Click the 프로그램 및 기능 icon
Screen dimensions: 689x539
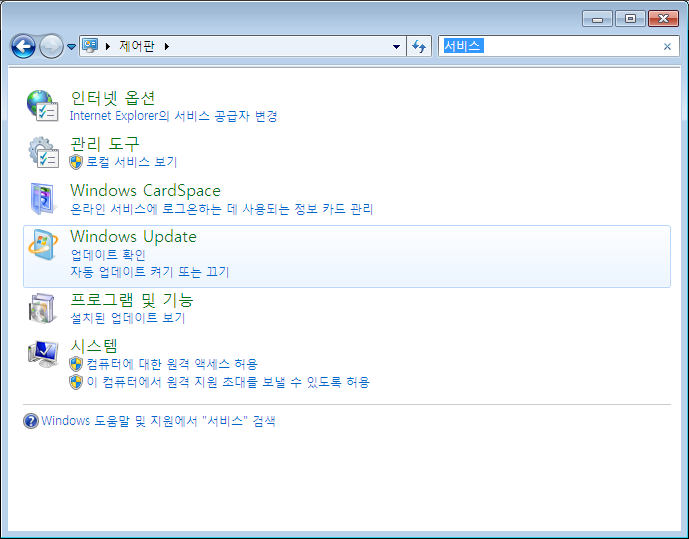click(42, 308)
